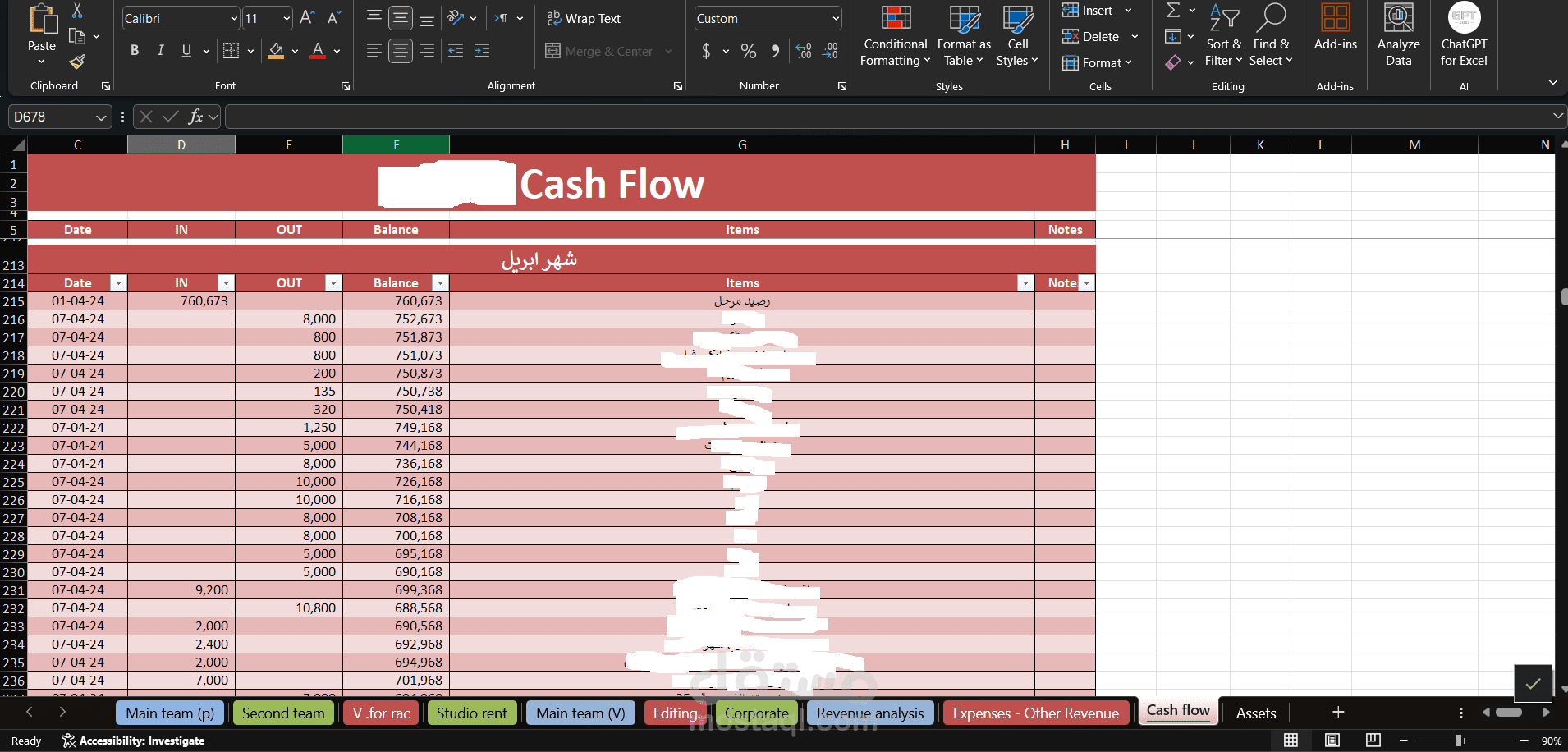Select Page Layout view in status bar

[x=1332, y=740]
